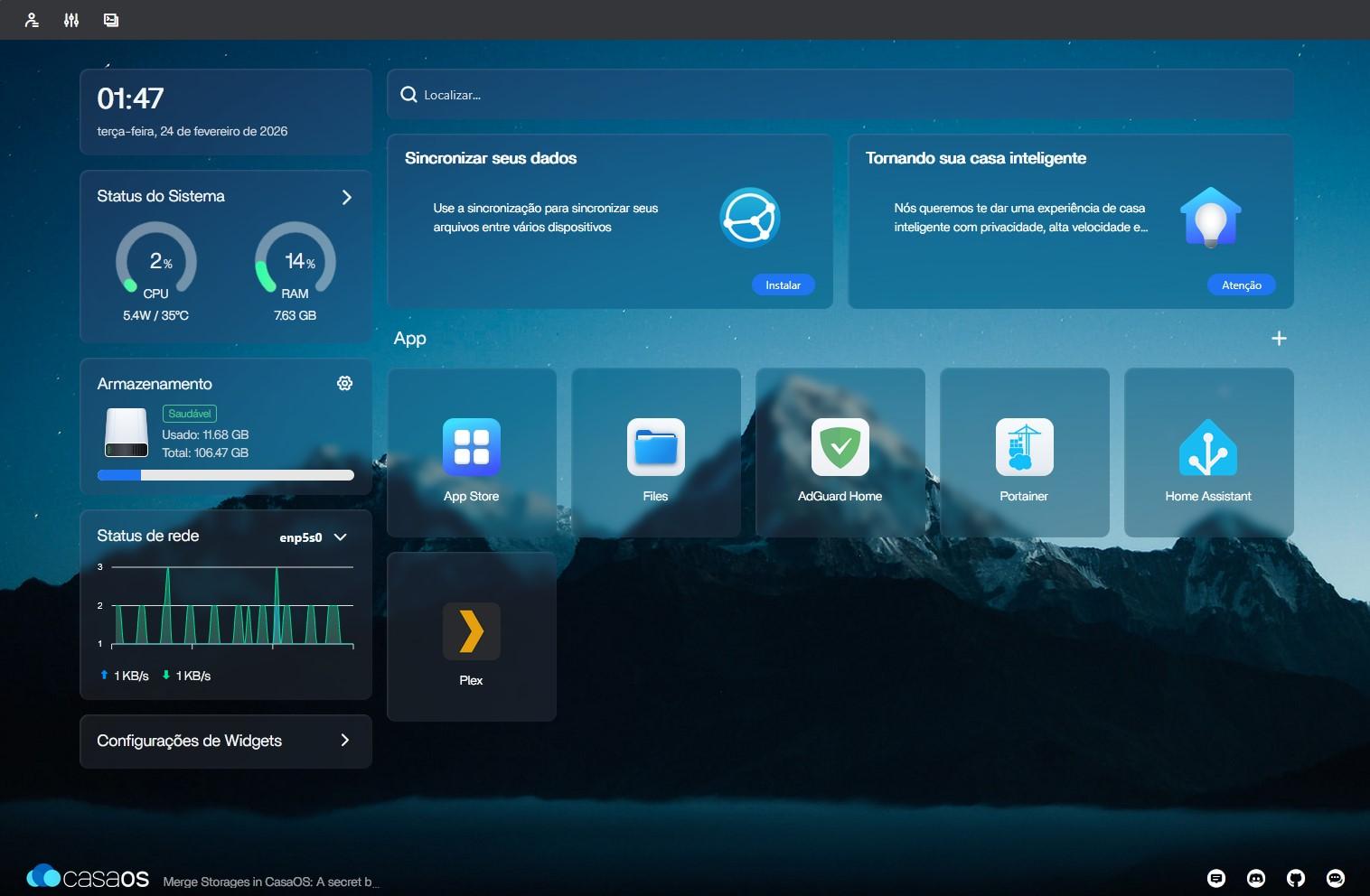This screenshot has width=1370, height=896.
Task: Open the terminal and logs panel
Action: tap(111, 20)
